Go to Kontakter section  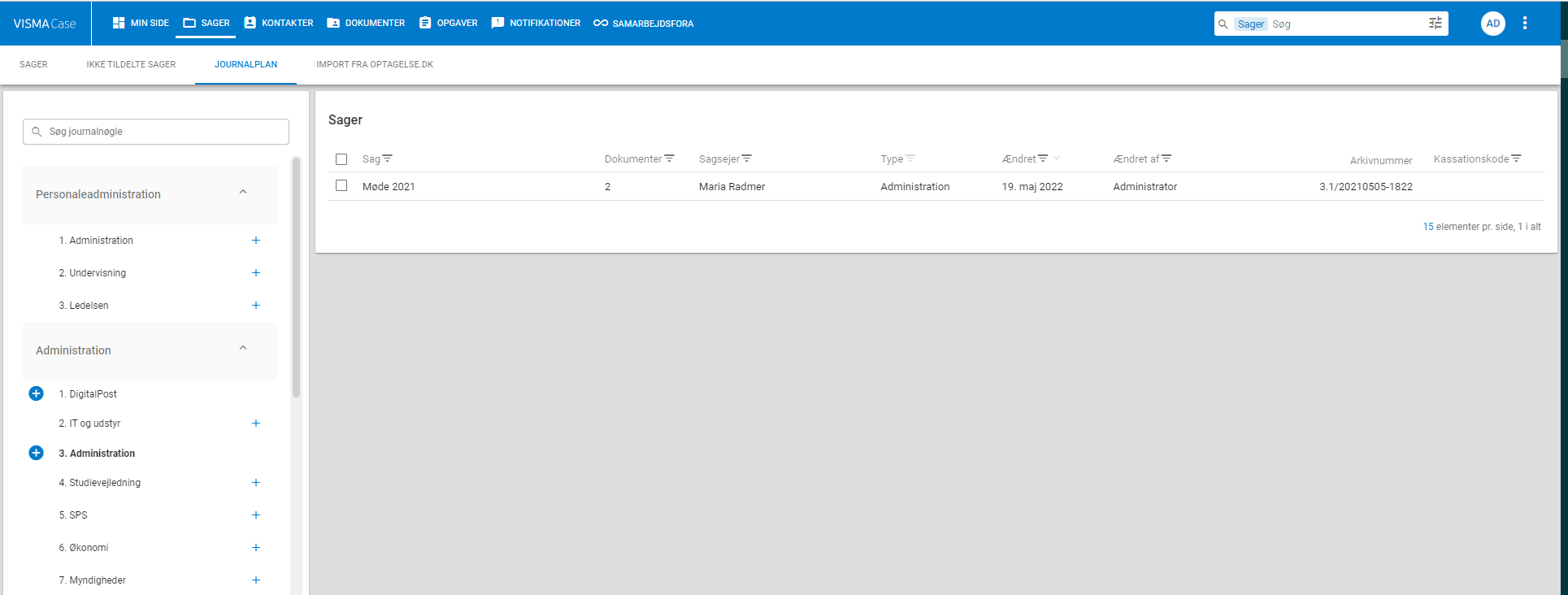pos(279,23)
